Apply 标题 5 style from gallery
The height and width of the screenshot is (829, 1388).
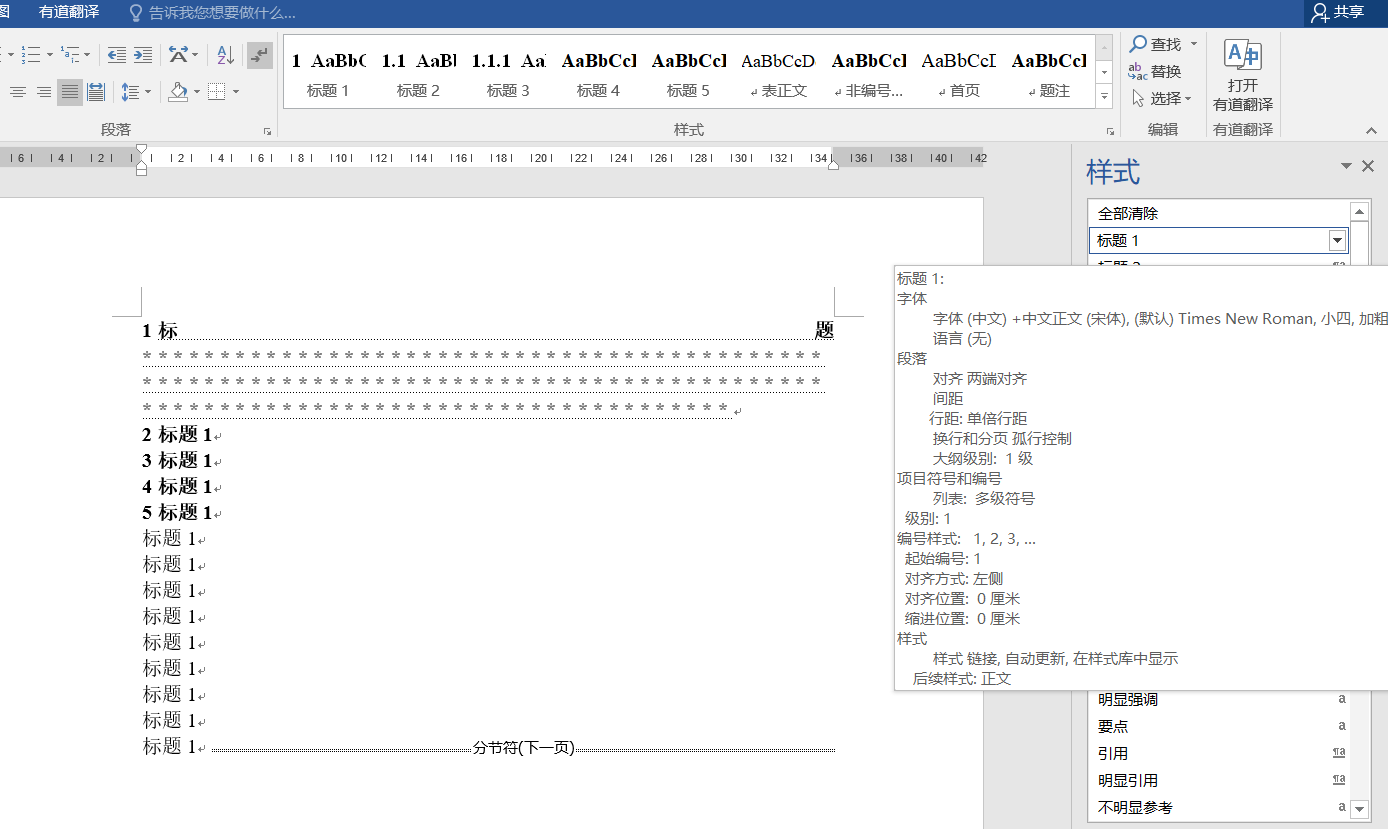tap(688, 73)
